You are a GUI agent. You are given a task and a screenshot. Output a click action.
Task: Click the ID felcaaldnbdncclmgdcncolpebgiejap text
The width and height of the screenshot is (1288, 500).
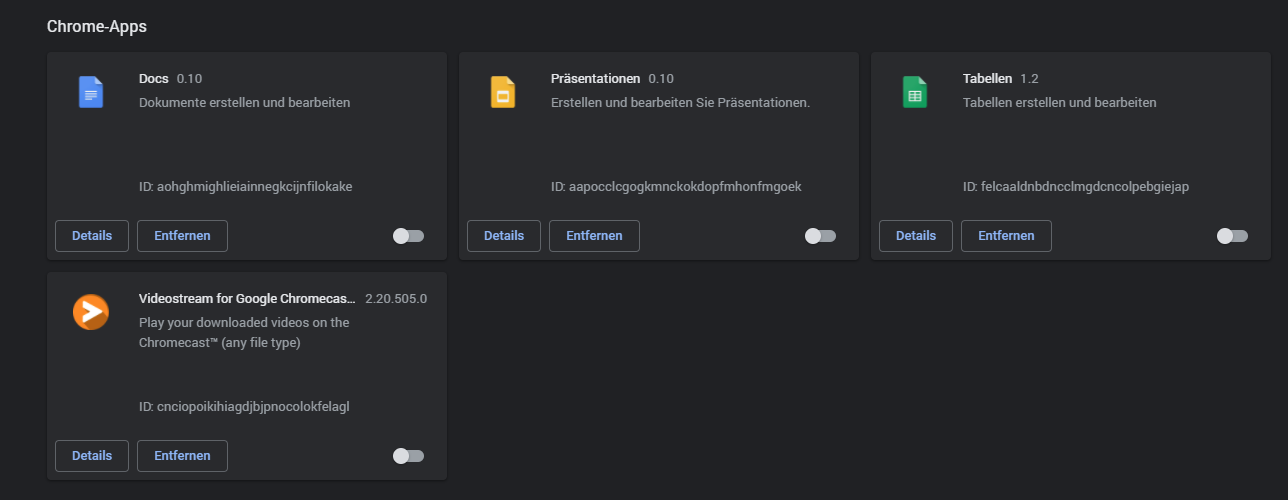[1076, 186]
